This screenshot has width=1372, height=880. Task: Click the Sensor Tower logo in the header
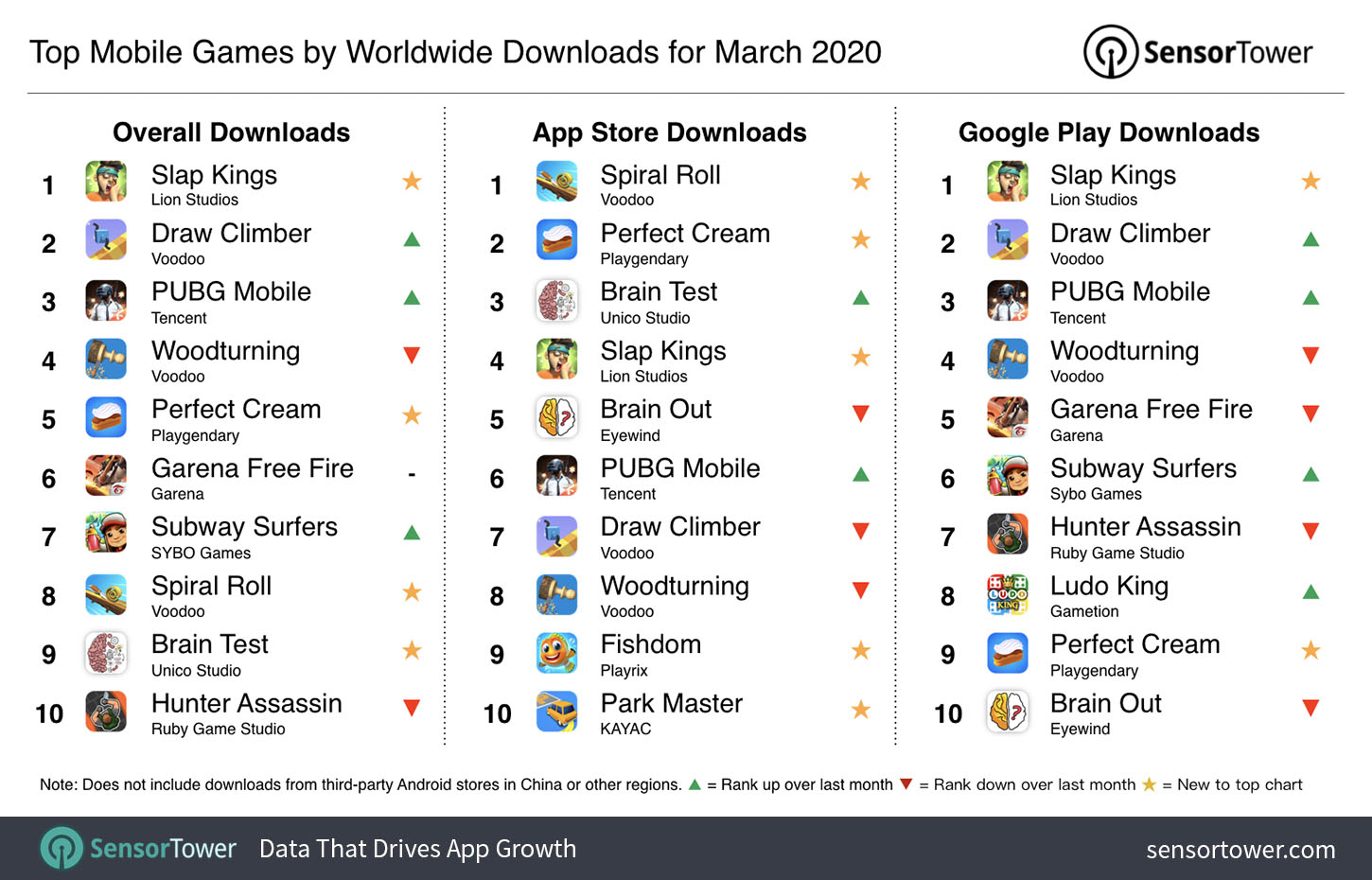pos(1198,52)
